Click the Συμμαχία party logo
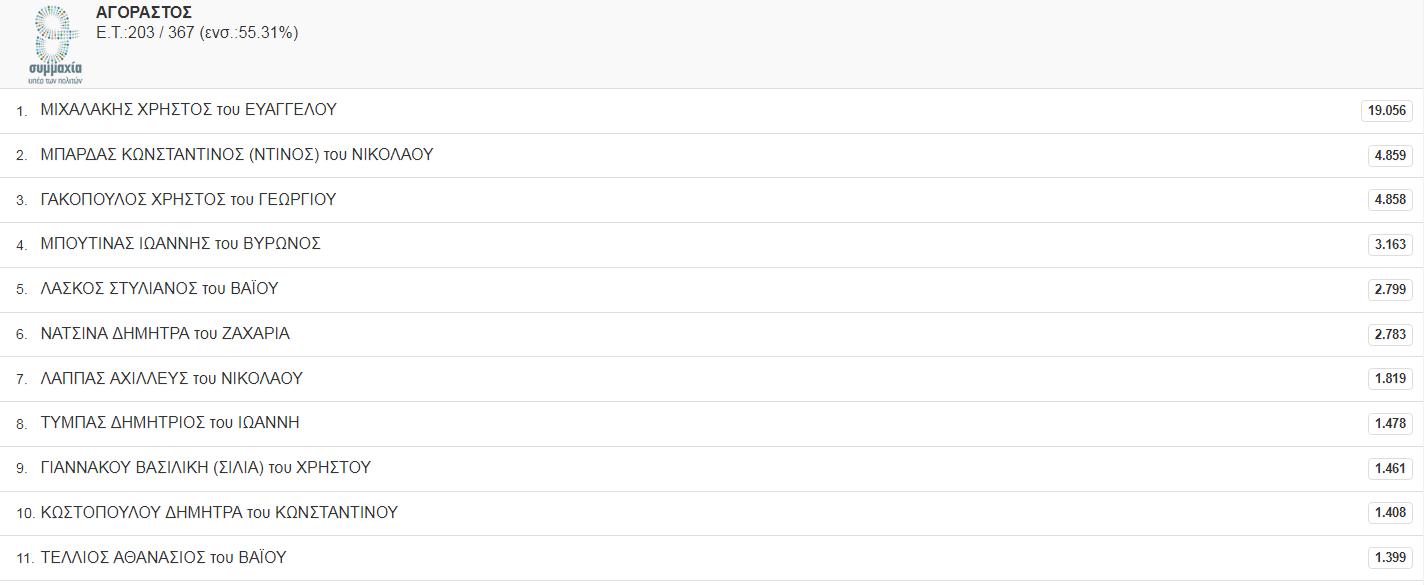Screen dimensions: 1424x585 [56, 45]
